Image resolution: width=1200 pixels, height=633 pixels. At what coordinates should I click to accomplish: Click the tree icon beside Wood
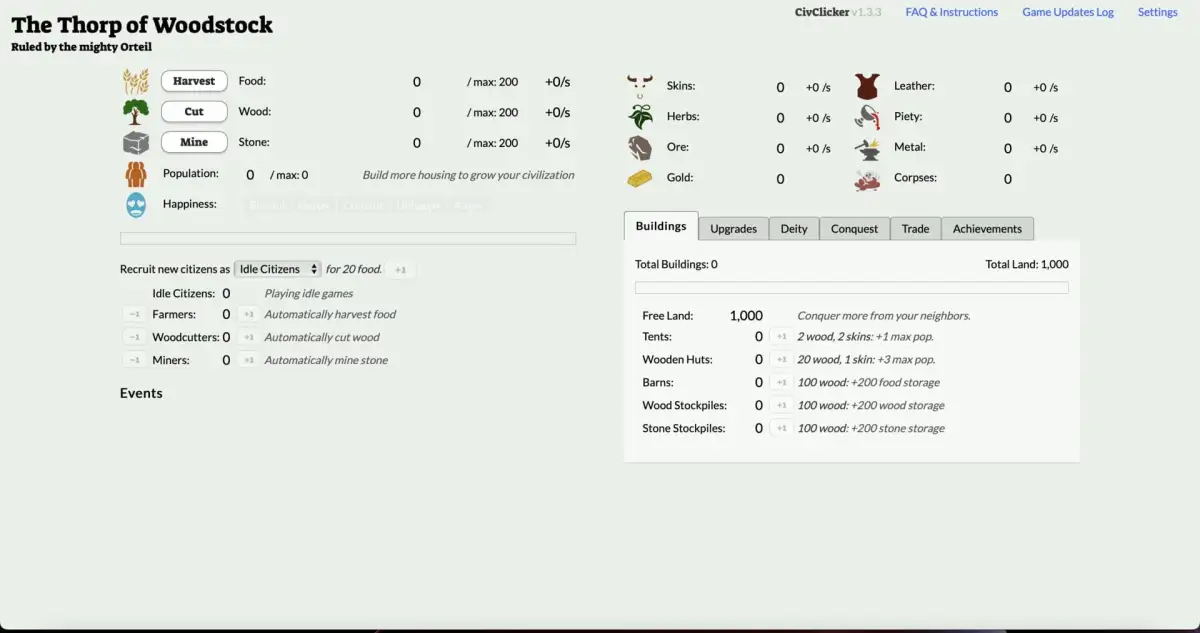[x=135, y=112]
